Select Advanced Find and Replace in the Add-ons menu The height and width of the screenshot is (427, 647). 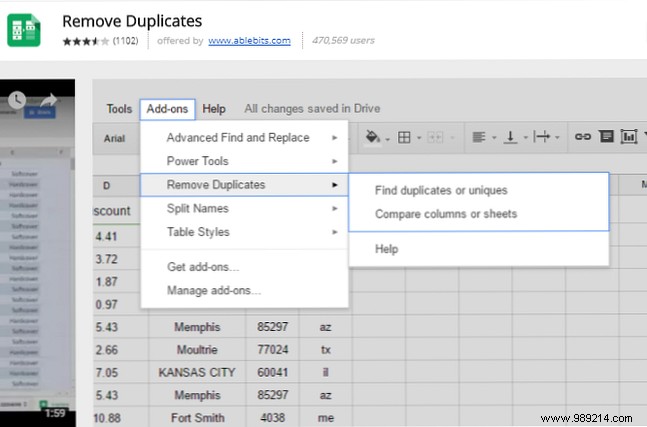[244, 137]
